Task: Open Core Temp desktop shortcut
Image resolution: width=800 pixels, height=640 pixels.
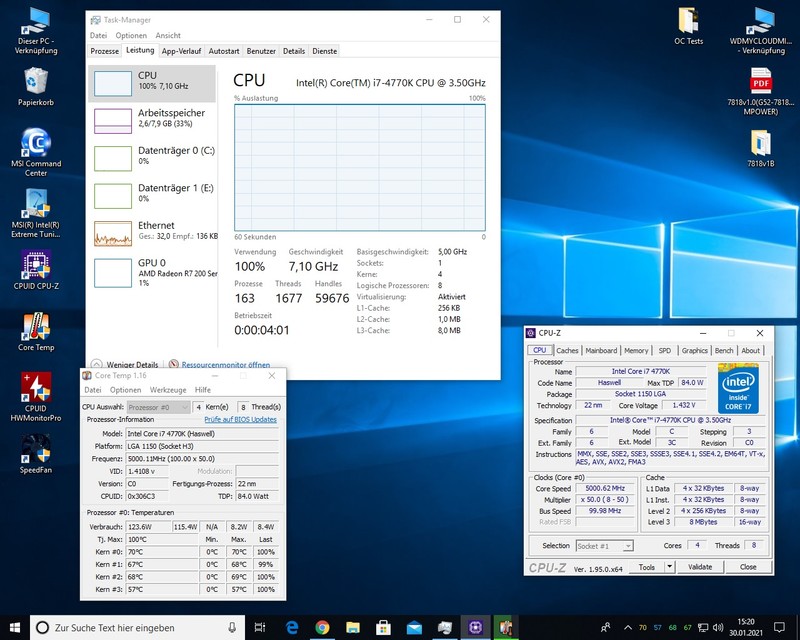Action: (36, 332)
